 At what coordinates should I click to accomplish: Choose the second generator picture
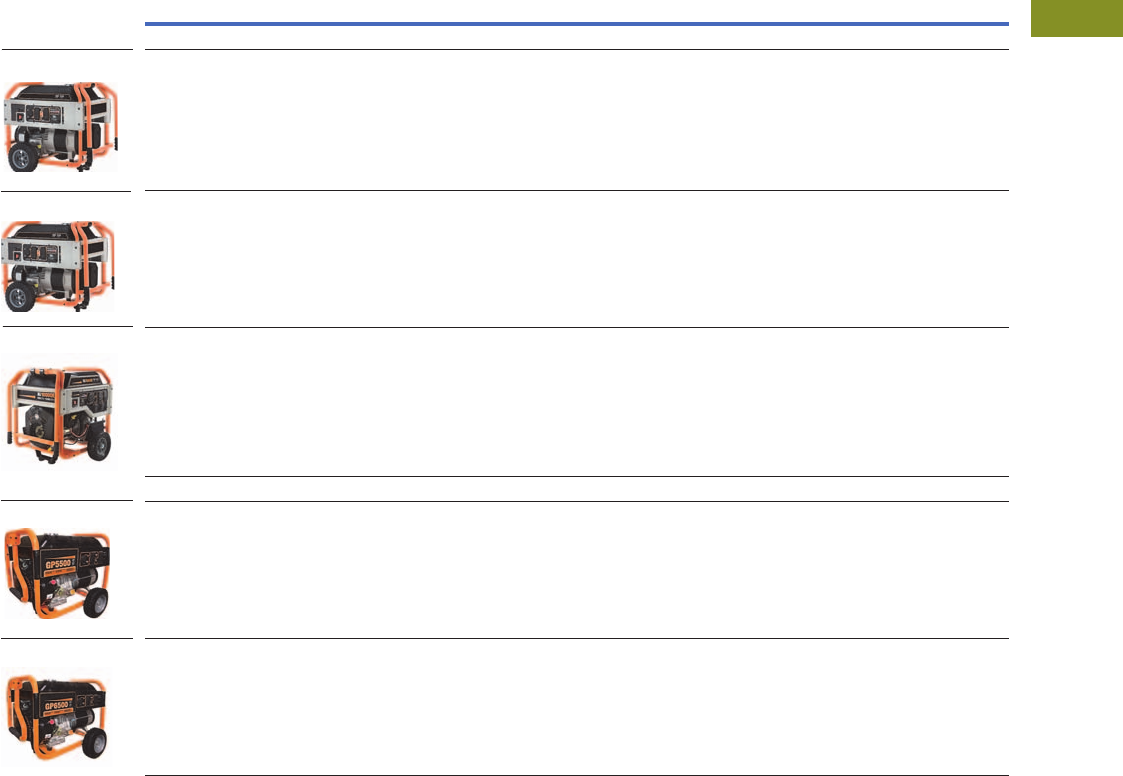coord(58,266)
